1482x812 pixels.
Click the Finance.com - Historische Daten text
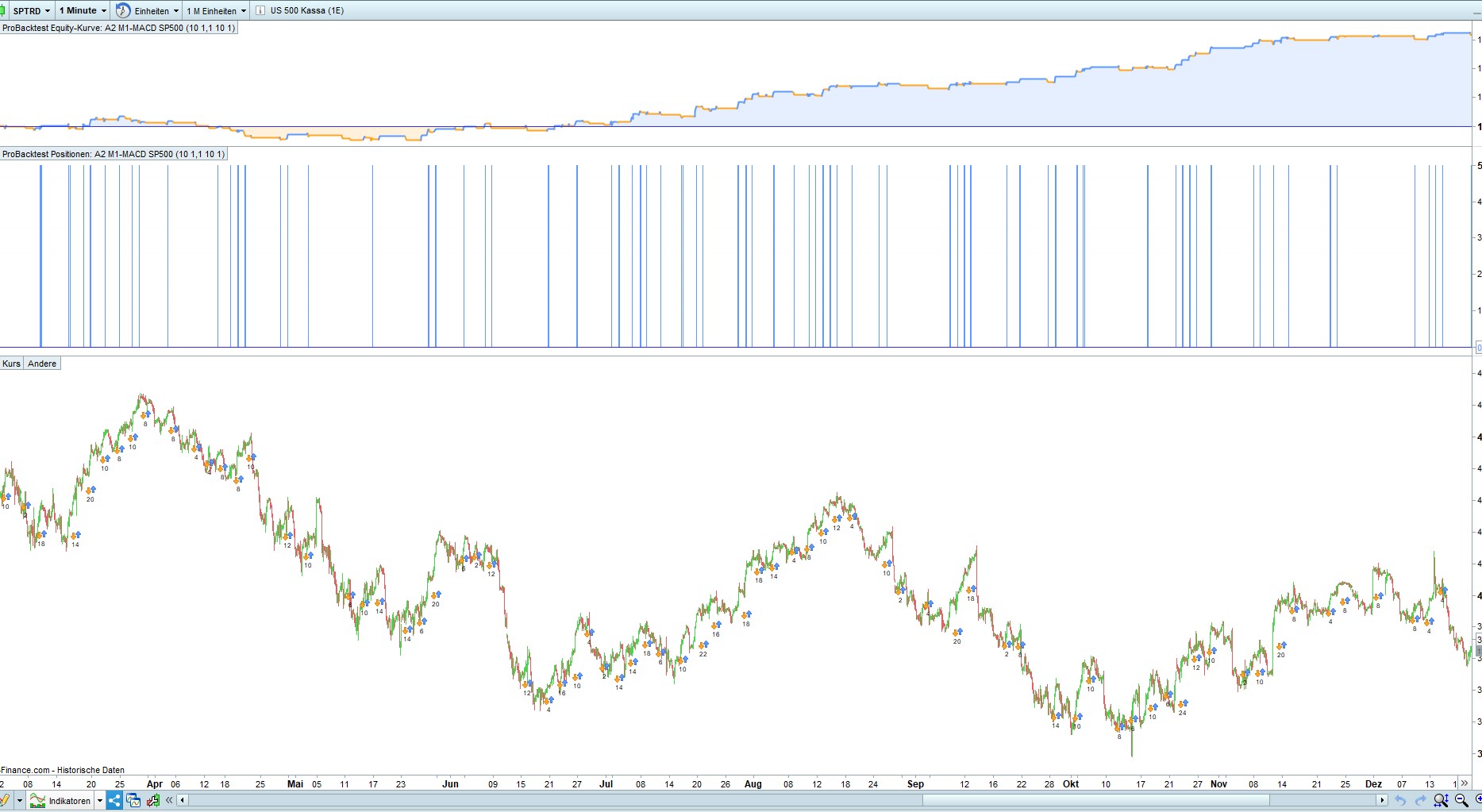63,770
